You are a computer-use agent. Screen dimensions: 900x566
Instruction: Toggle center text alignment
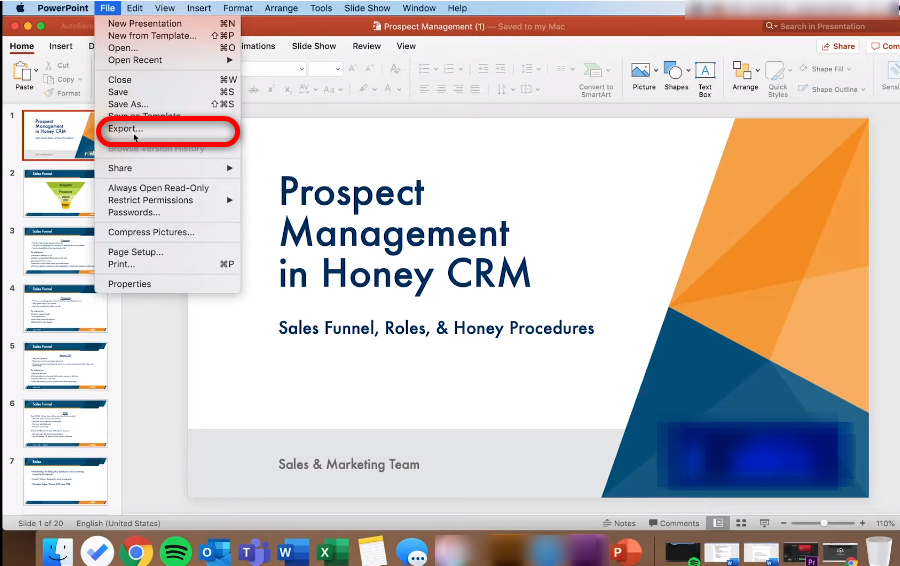tap(441, 89)
